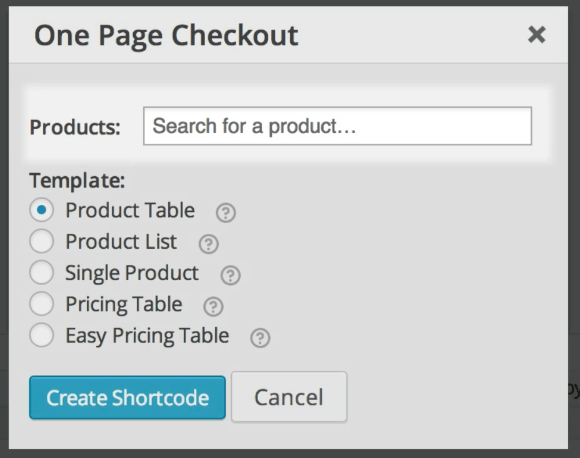Image resolution: width=580 pixels, height=458 pixels.
Task: Click the Create Shortcode button
Action: [x=127, y=397]
